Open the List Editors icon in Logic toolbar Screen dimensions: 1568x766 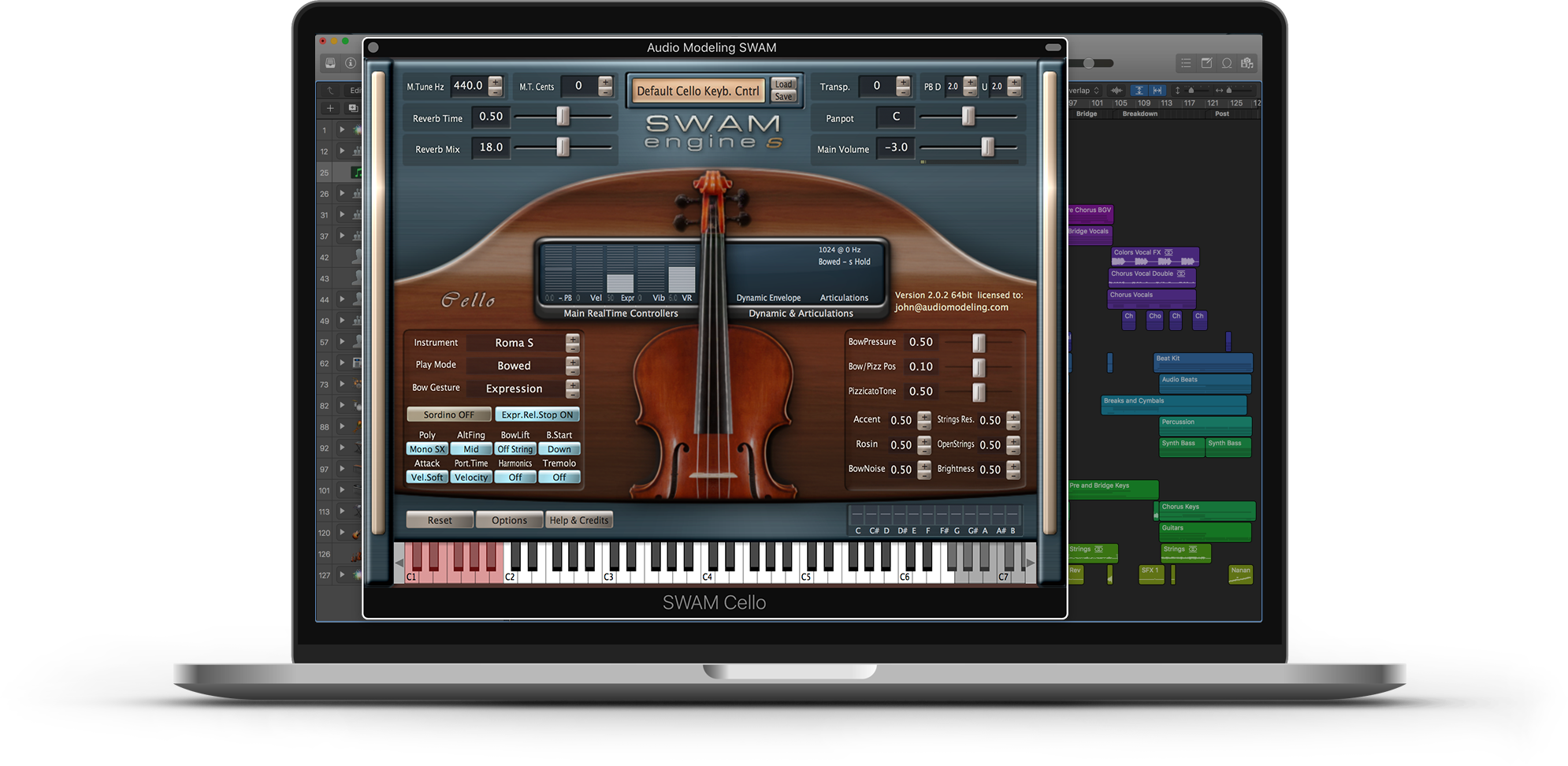click(1186, 63)
